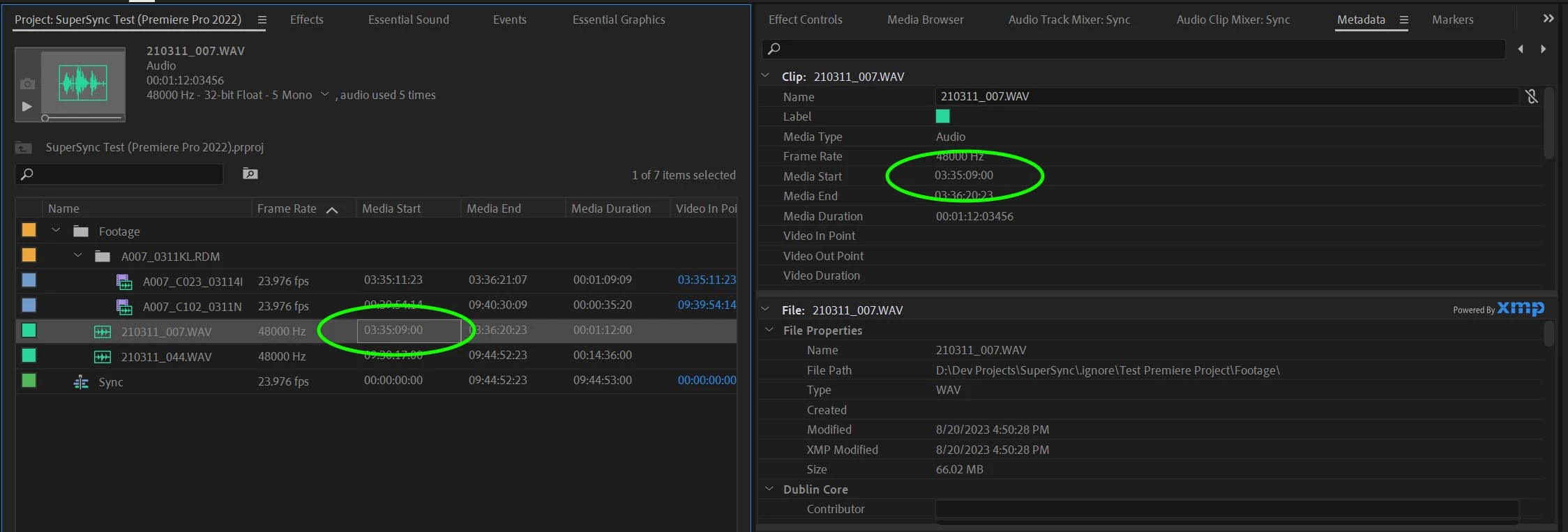
Task: Go to previous metadata search result
Action: 1521,49
